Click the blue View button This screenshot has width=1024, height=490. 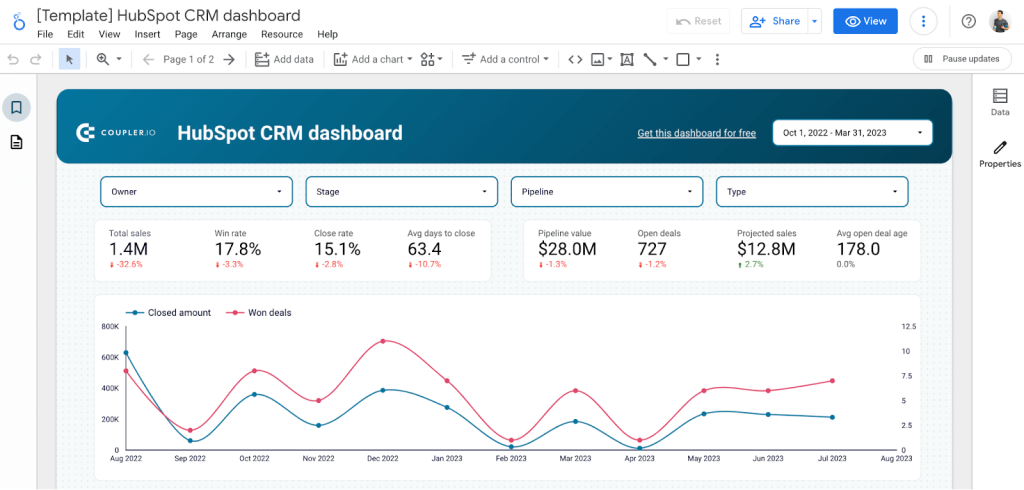[865, 21]
